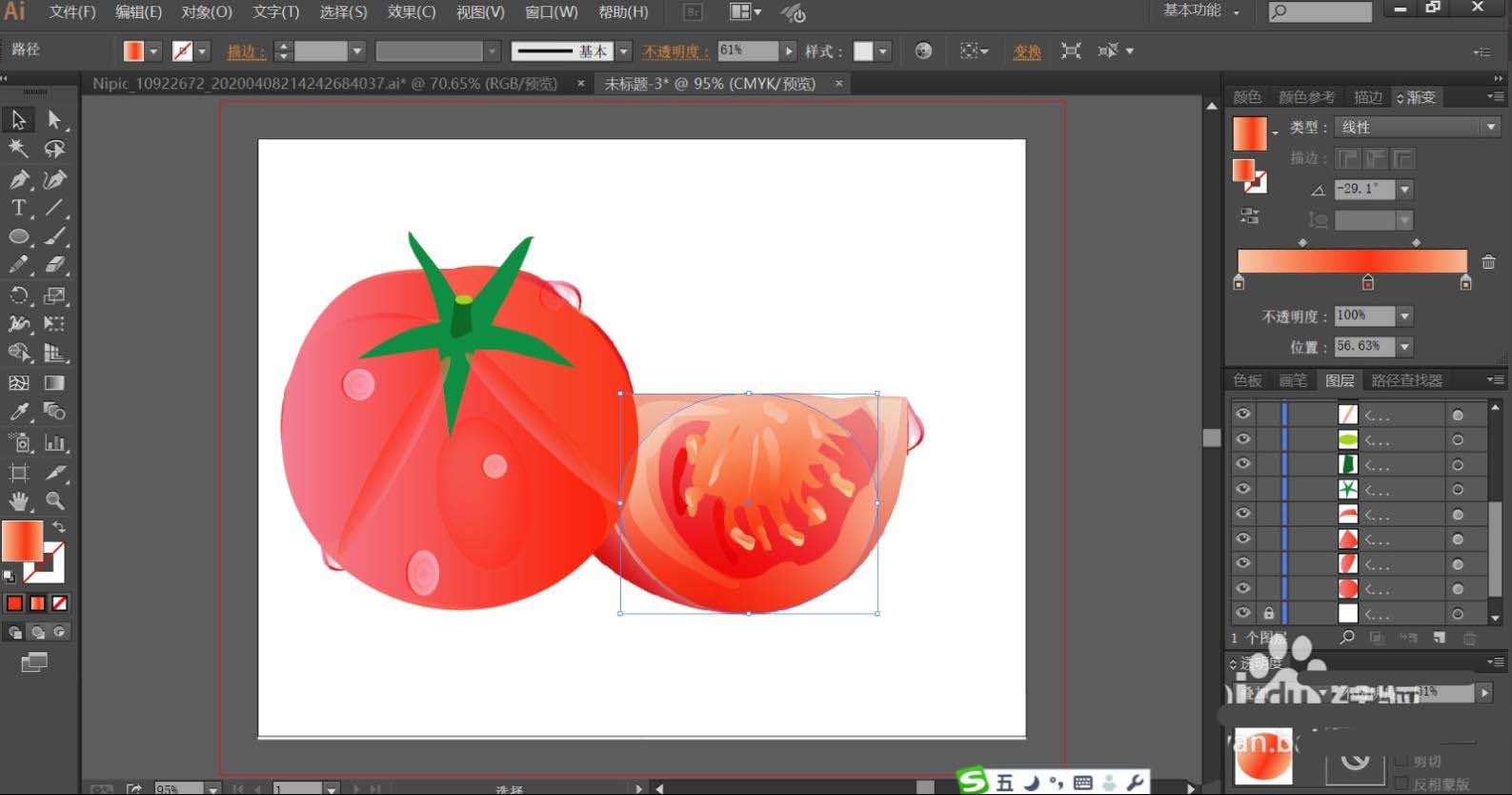Select the Scale tool
Screen dimensions: 1512x795
pyautogui.click(x=54, y=296)
